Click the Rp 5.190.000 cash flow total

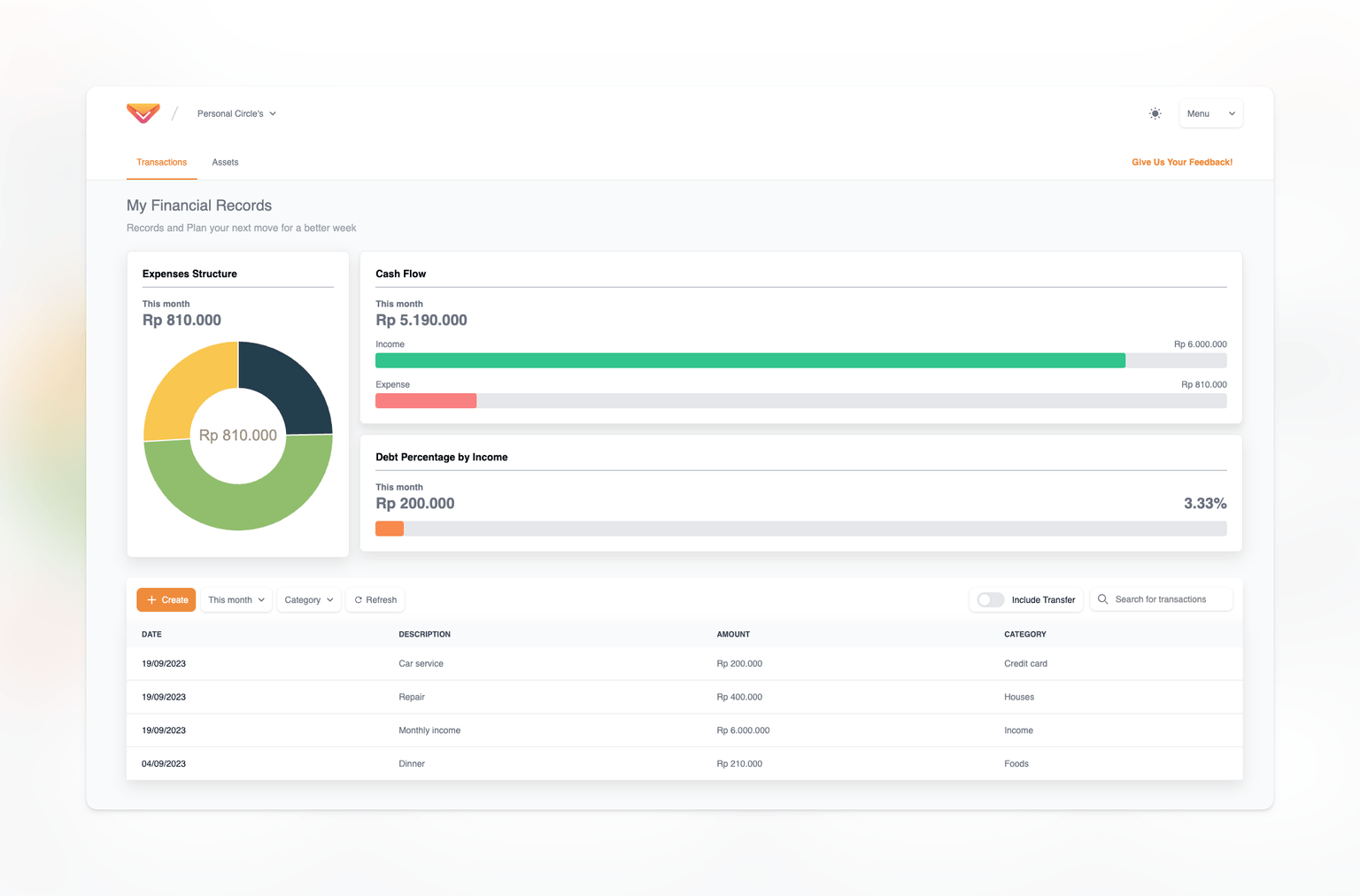(421, 321)
